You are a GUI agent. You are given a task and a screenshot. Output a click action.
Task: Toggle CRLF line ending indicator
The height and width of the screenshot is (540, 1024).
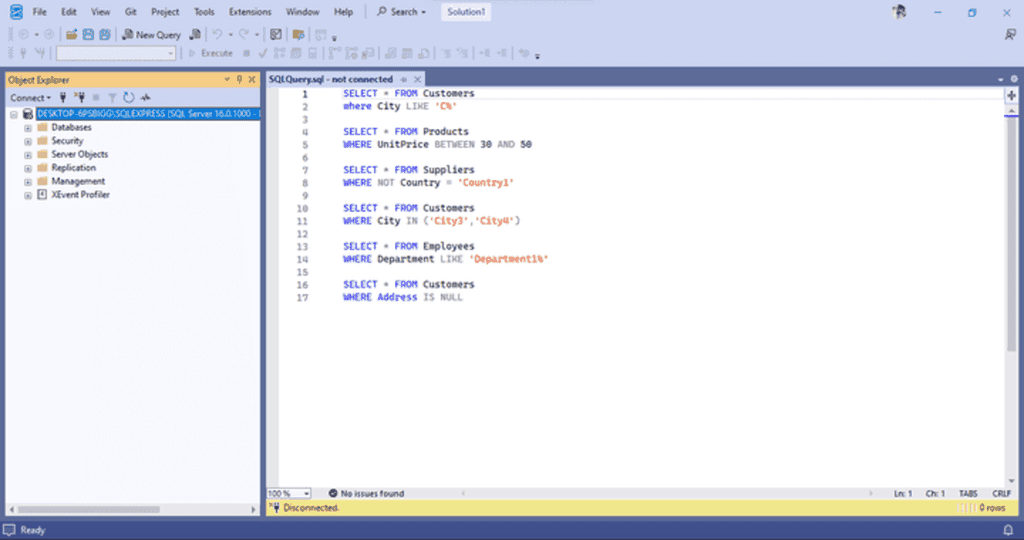click(1001, 494)
